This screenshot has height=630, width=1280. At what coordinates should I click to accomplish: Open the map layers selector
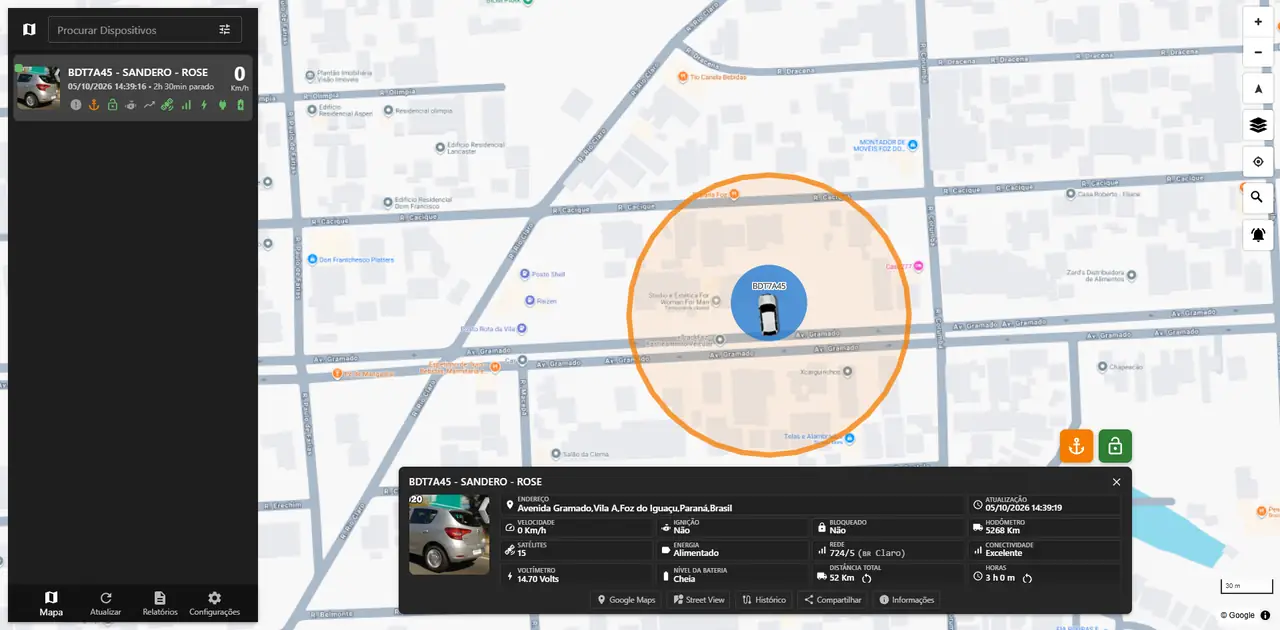click(1258, 126)
